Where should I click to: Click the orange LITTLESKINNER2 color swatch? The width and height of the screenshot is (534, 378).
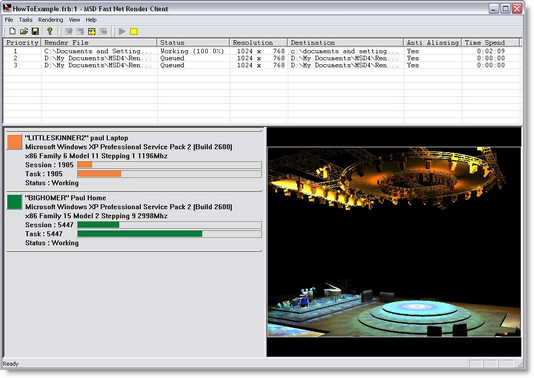click(14, 142)
